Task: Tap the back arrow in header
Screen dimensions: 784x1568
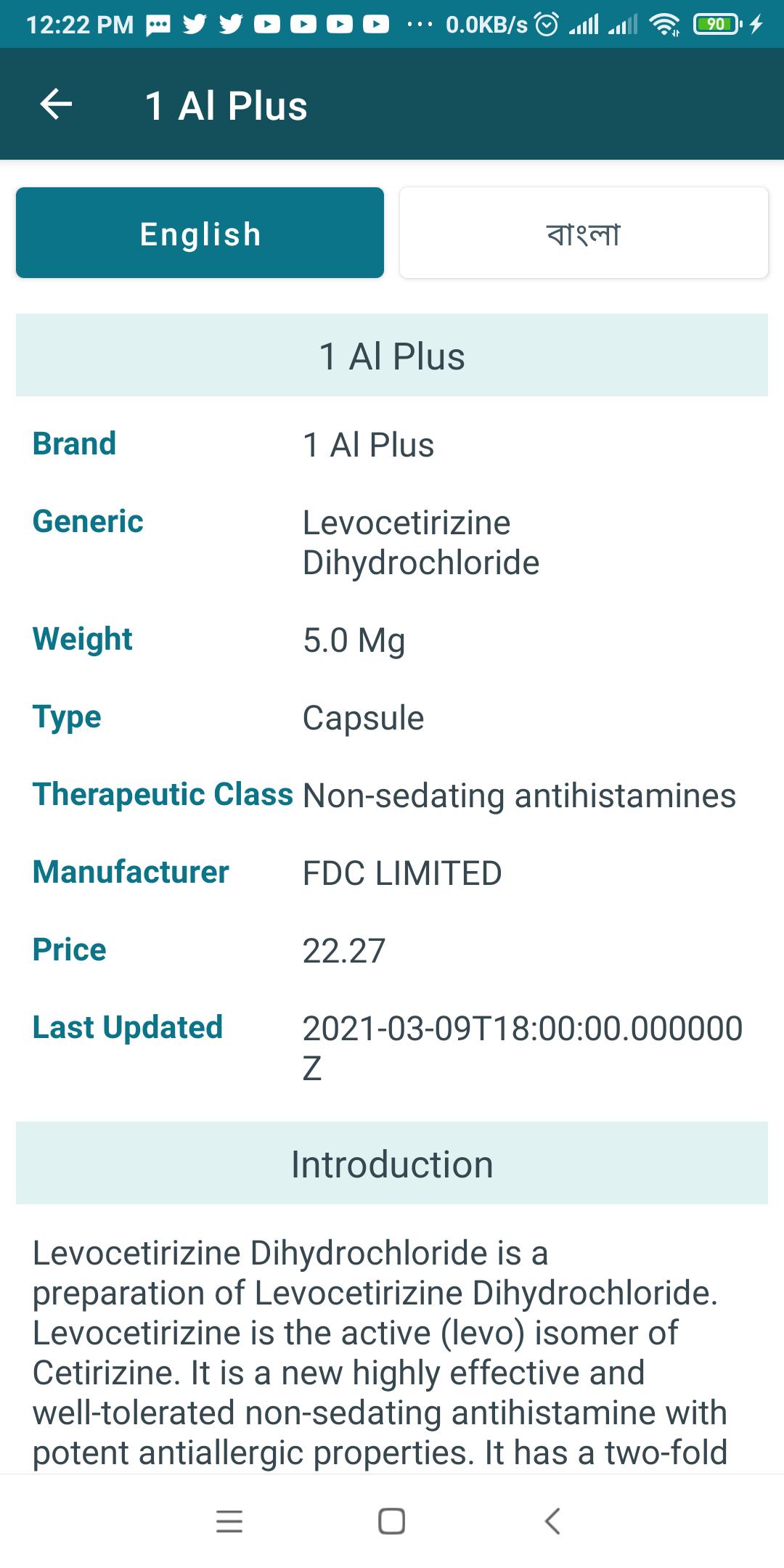Action: [56, 105]
